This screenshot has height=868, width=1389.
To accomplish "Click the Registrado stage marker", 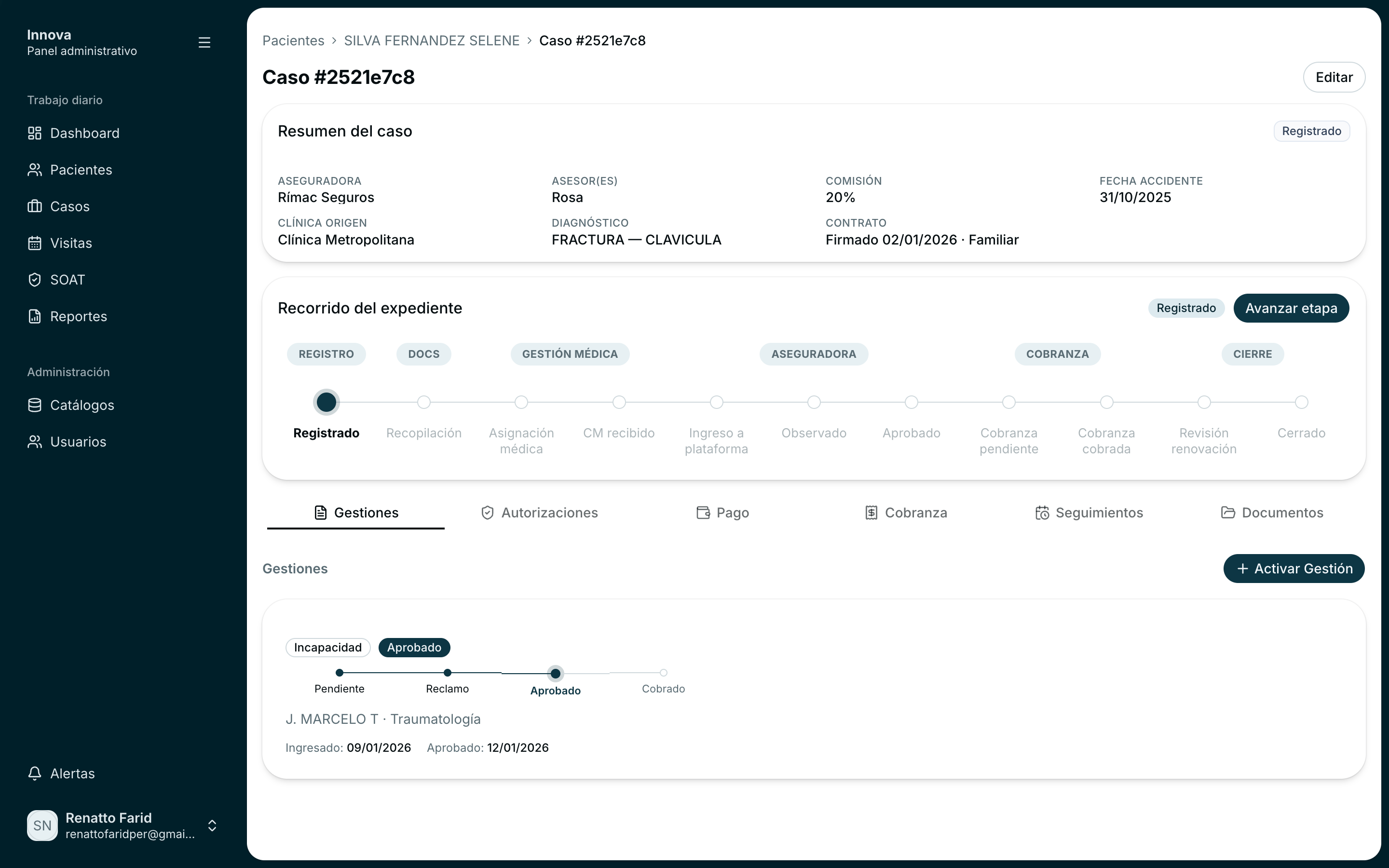I will click(327, 402).
